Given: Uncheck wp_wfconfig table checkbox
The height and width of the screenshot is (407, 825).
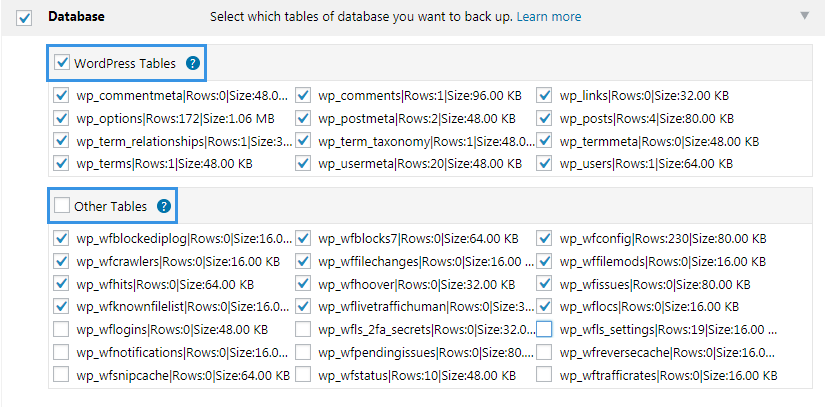Looking at the screenshot, I should tap(545, 239).
